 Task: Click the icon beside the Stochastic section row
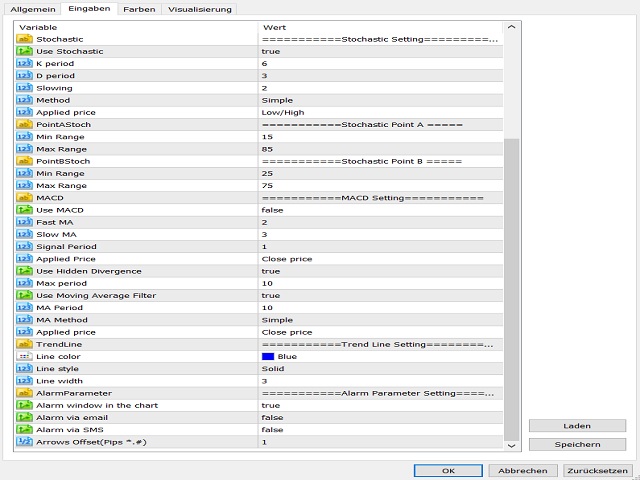(25, 39)
